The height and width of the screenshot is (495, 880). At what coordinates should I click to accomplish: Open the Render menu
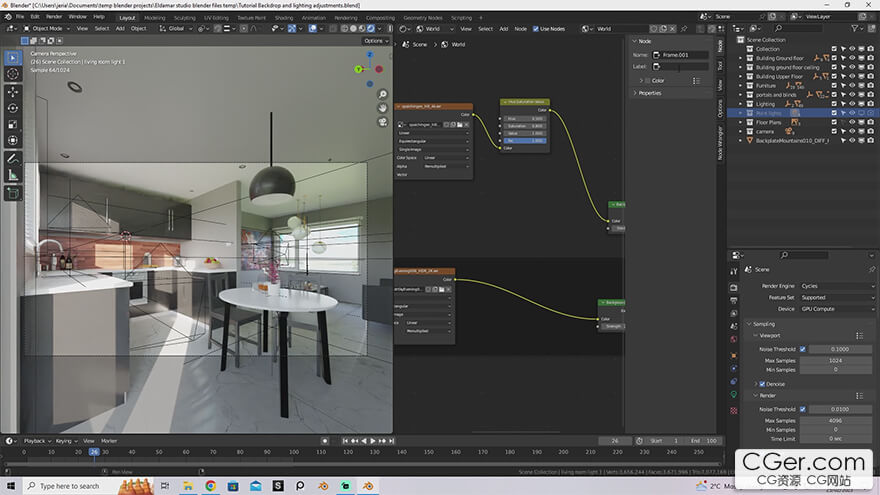pyautogui.click(x=54, y=17)
